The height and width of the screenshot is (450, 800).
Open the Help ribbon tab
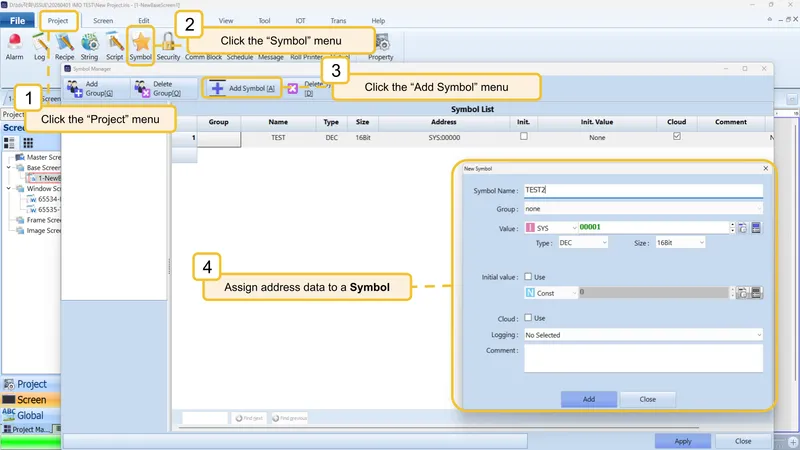point(378,21)
